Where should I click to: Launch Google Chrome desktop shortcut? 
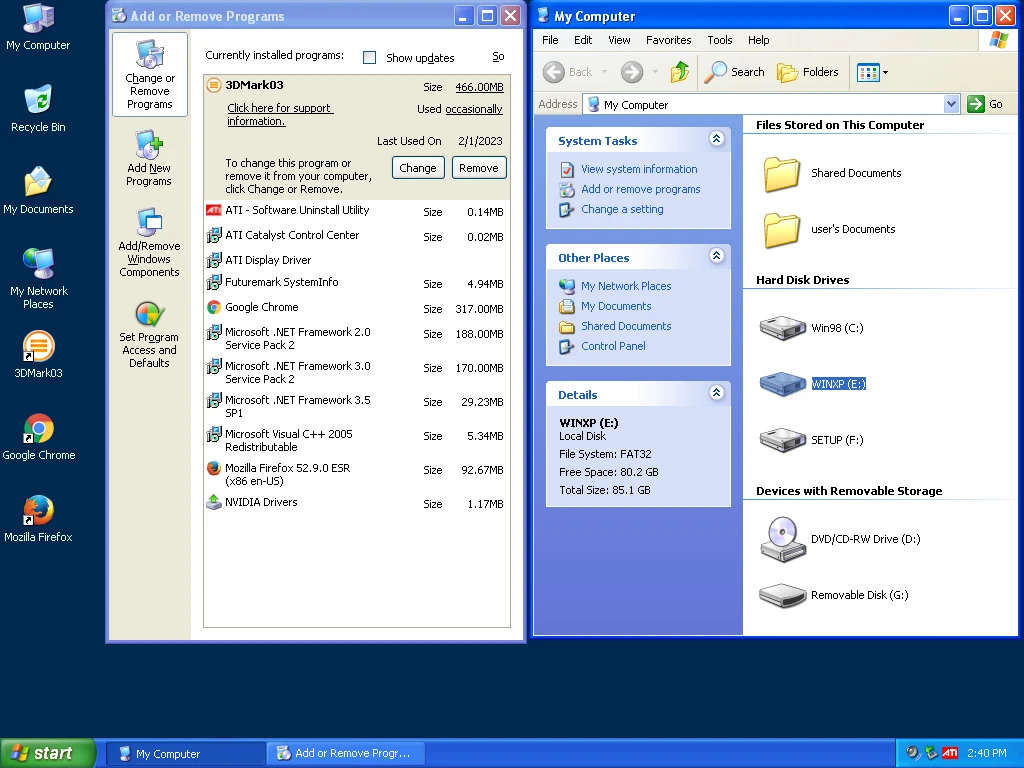38,437
